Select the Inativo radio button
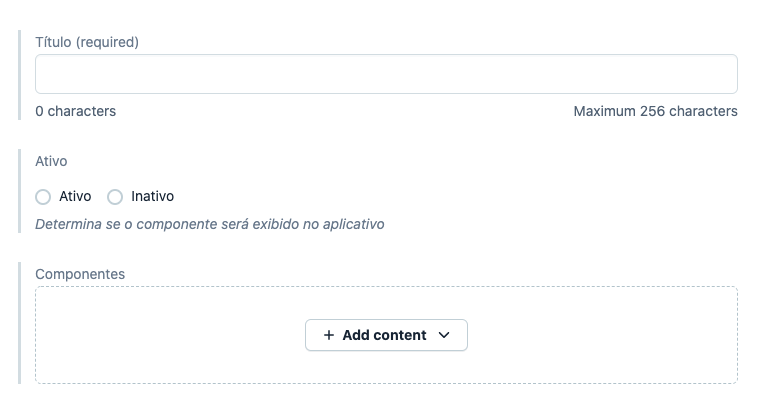 point(115,197)
